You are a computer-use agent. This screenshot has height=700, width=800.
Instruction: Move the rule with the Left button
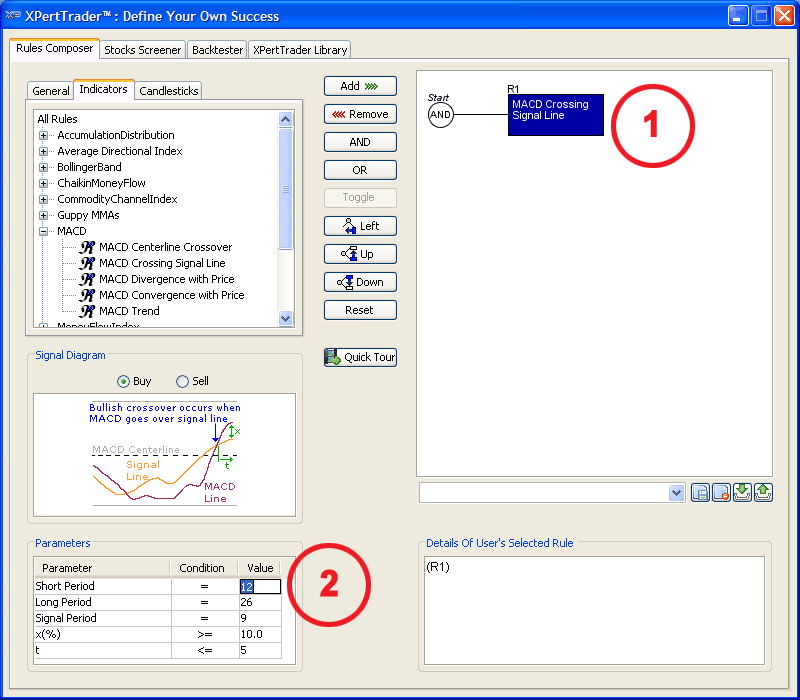coord(360,226)
